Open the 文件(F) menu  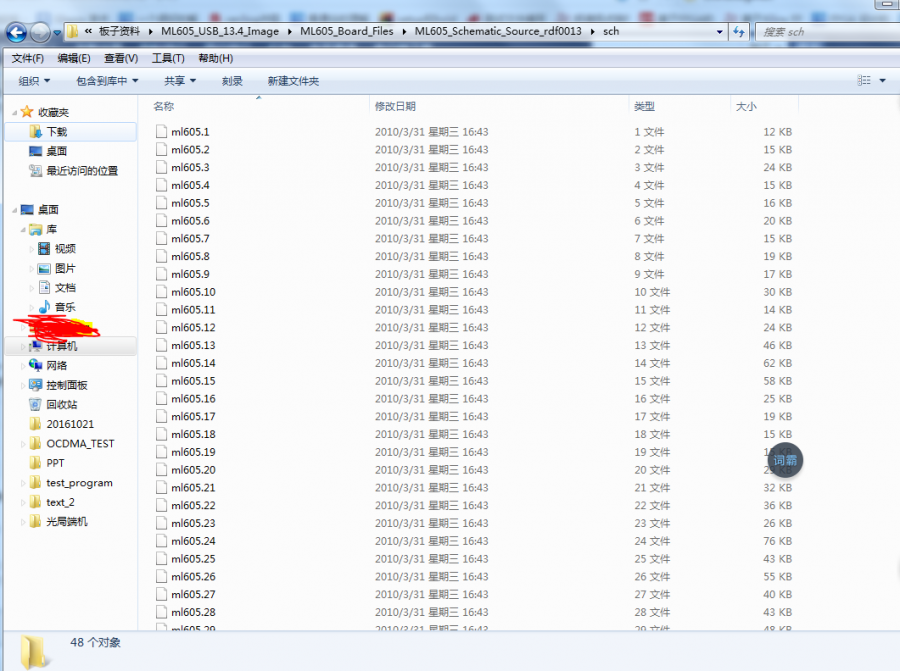28,59
